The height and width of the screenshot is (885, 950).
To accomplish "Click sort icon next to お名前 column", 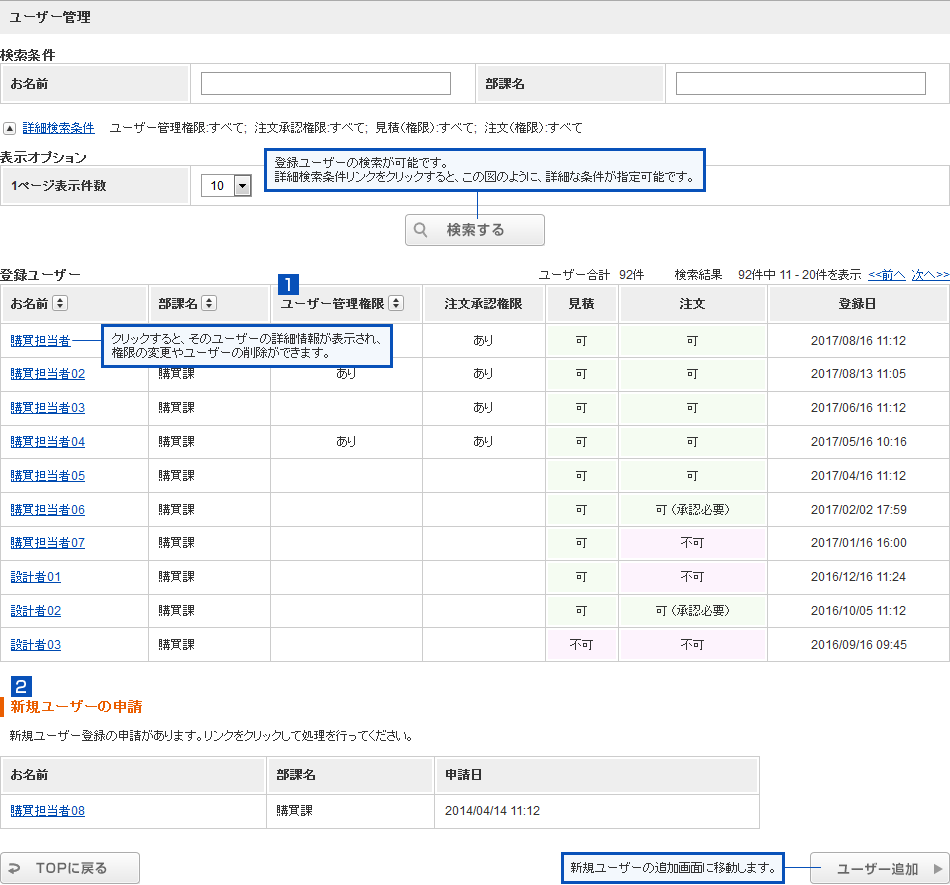I will pos(60,303).
